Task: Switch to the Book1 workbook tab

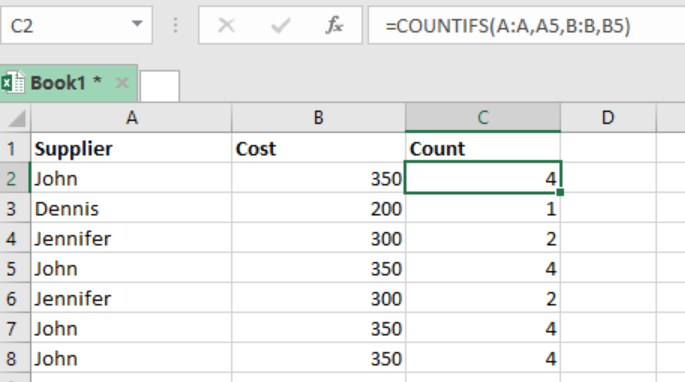Action: click(x=69, y=83)
